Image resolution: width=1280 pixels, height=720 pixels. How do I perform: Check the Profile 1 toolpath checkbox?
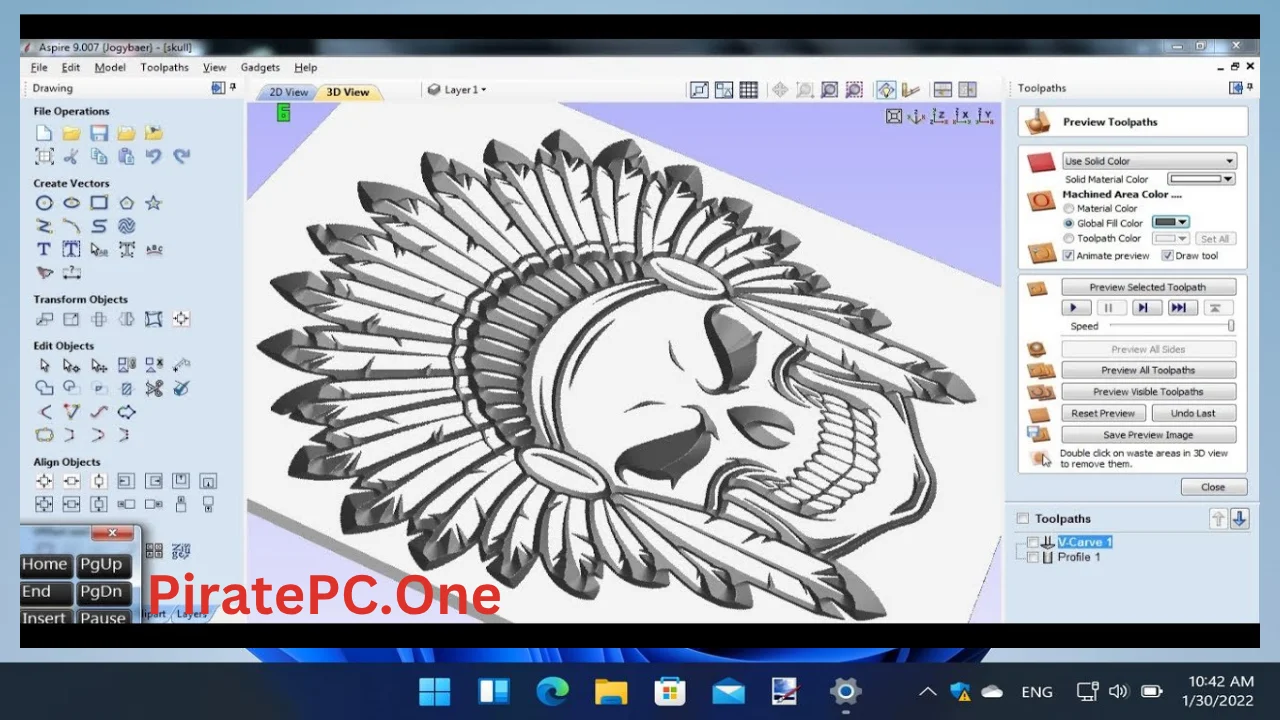(1033, 557)
